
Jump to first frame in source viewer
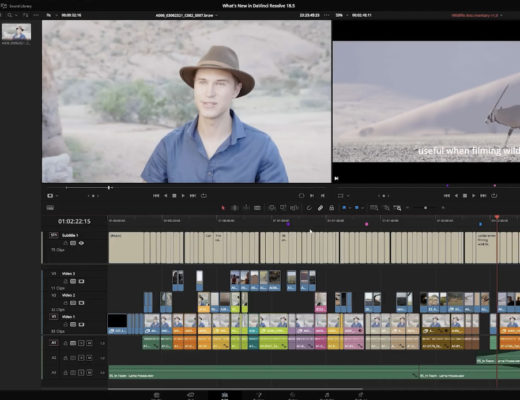tap(156, 196)
